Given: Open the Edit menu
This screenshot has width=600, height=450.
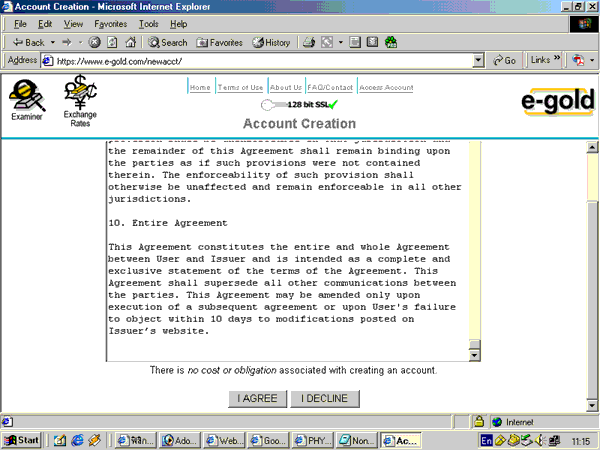Looking at the screenshot, I should [x=45, y=24].
